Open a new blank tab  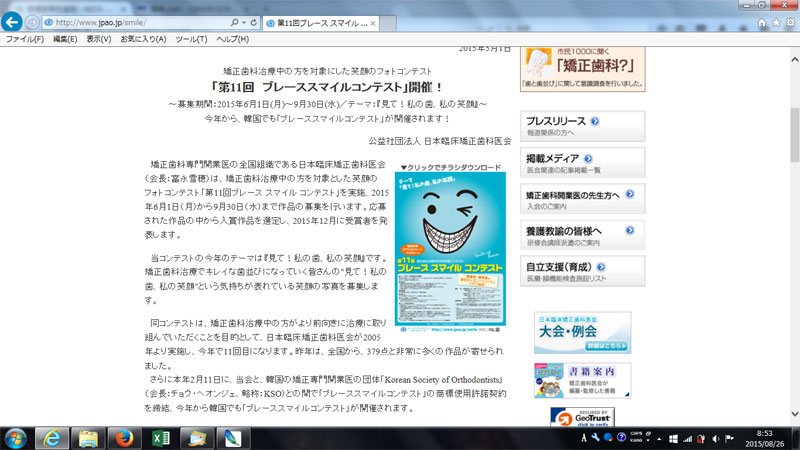[x=388, y=23]
